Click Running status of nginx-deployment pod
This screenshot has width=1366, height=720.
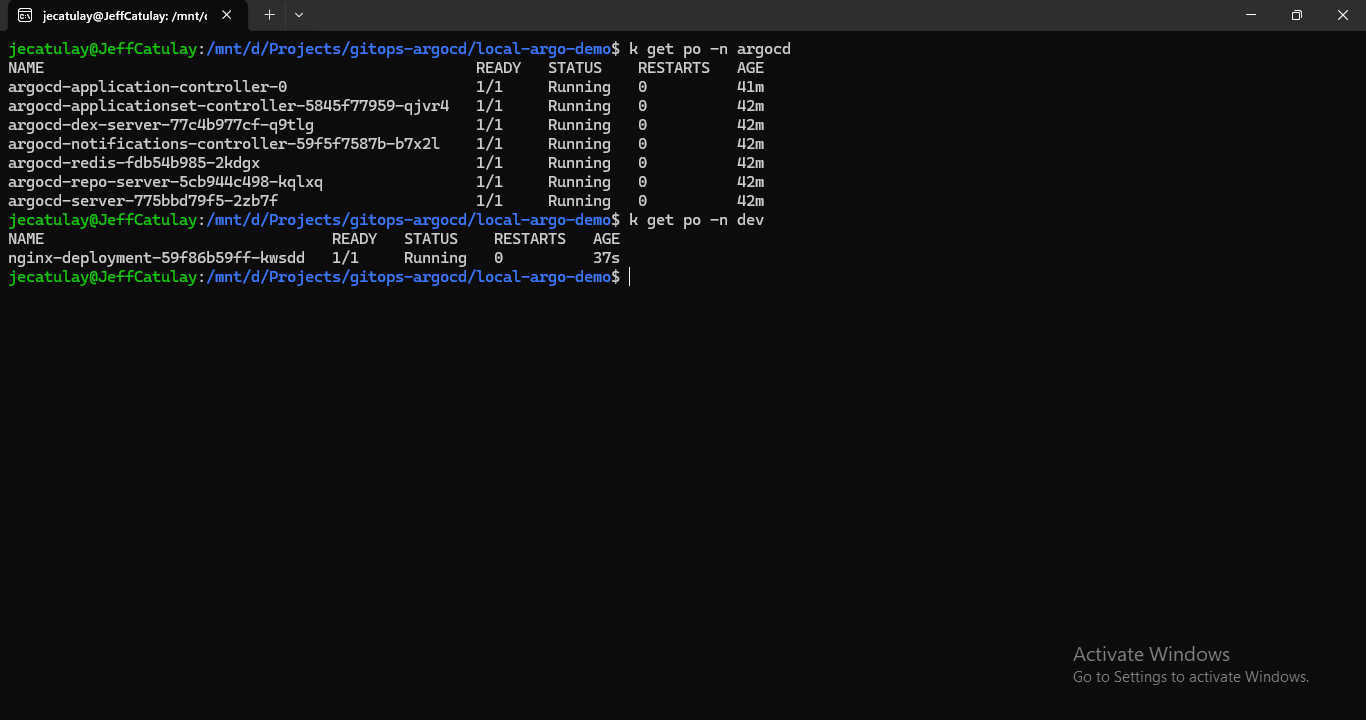(x=435, y=258)
